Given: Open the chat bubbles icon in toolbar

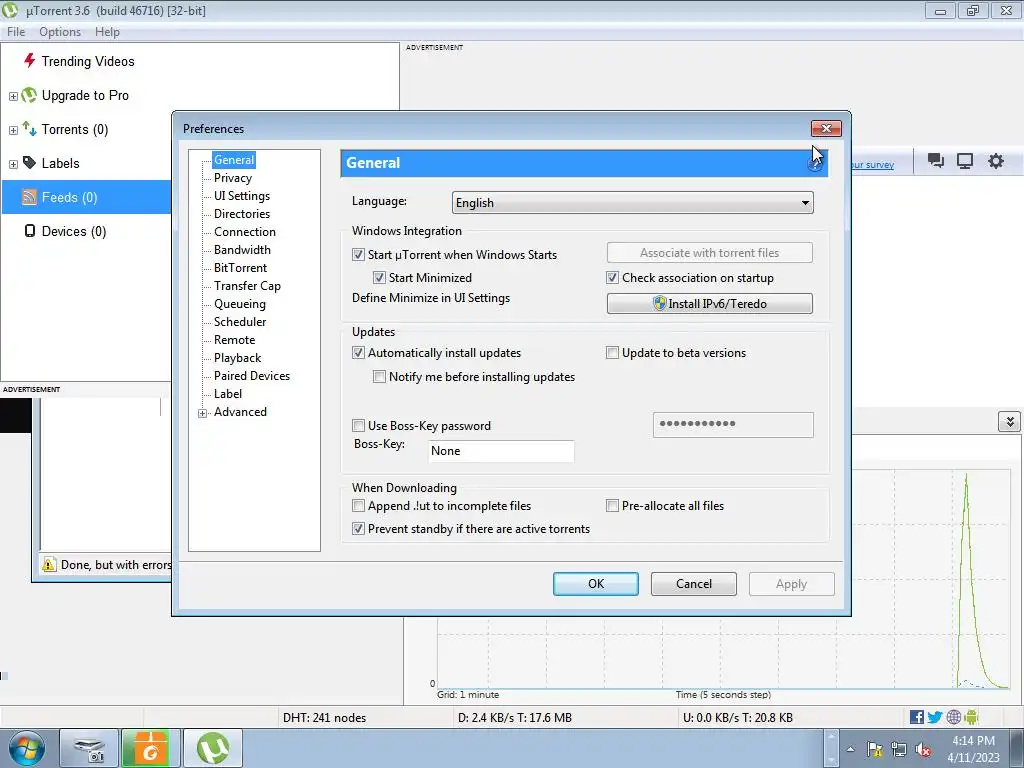Looking at the screenshot, I should tap(936, 161).
